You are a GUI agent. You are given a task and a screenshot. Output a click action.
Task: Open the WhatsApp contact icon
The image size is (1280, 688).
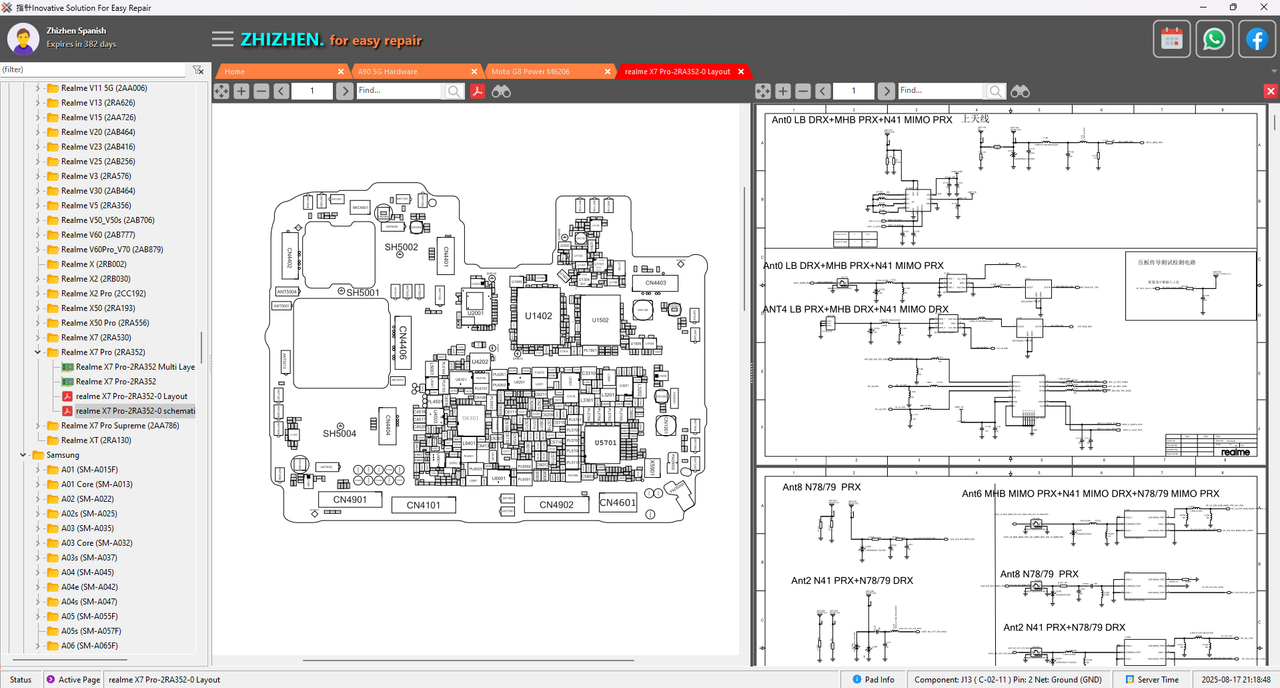[1214, 39]
